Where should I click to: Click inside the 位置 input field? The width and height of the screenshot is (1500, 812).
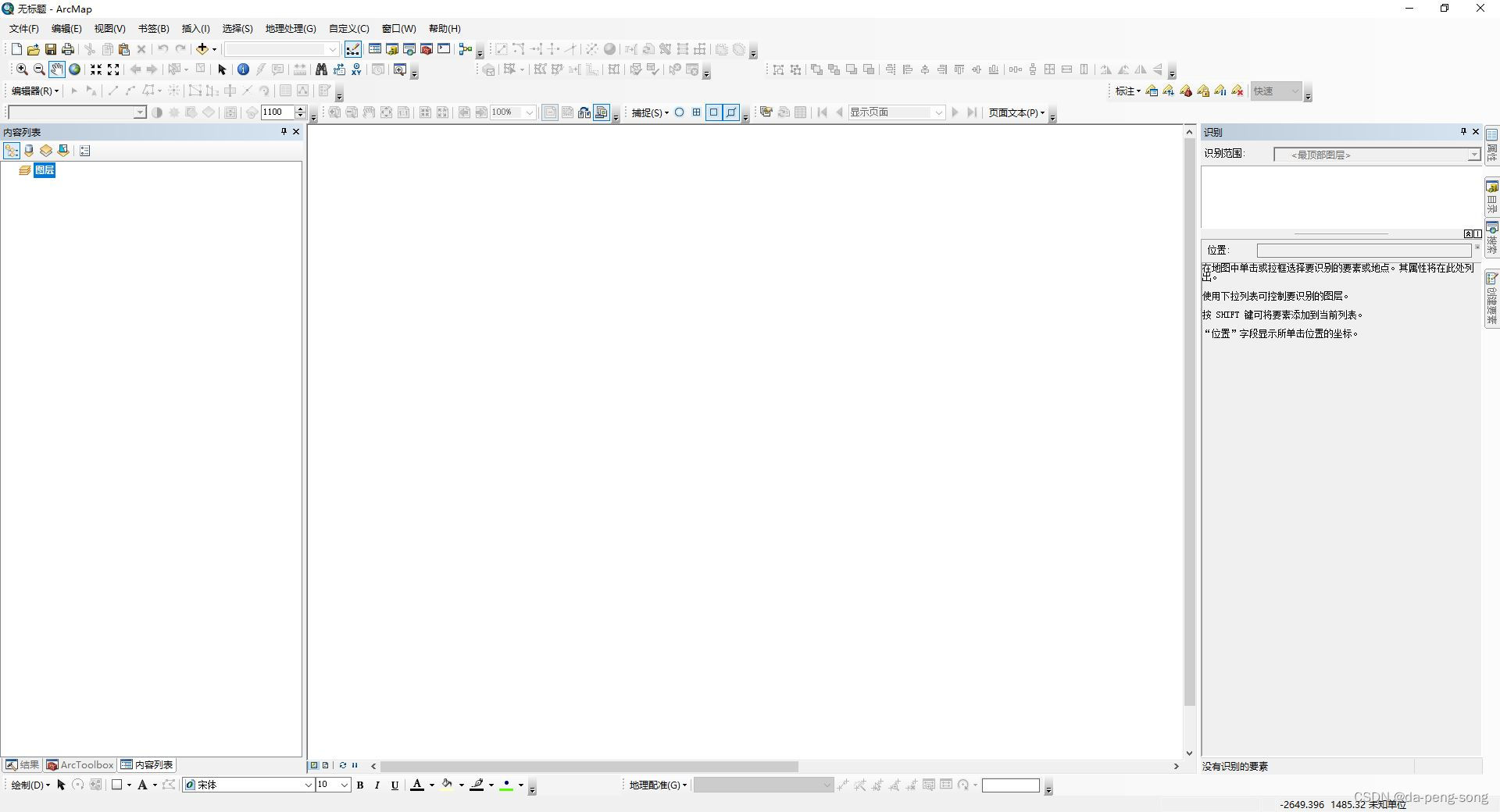[x=1363, y=250]
